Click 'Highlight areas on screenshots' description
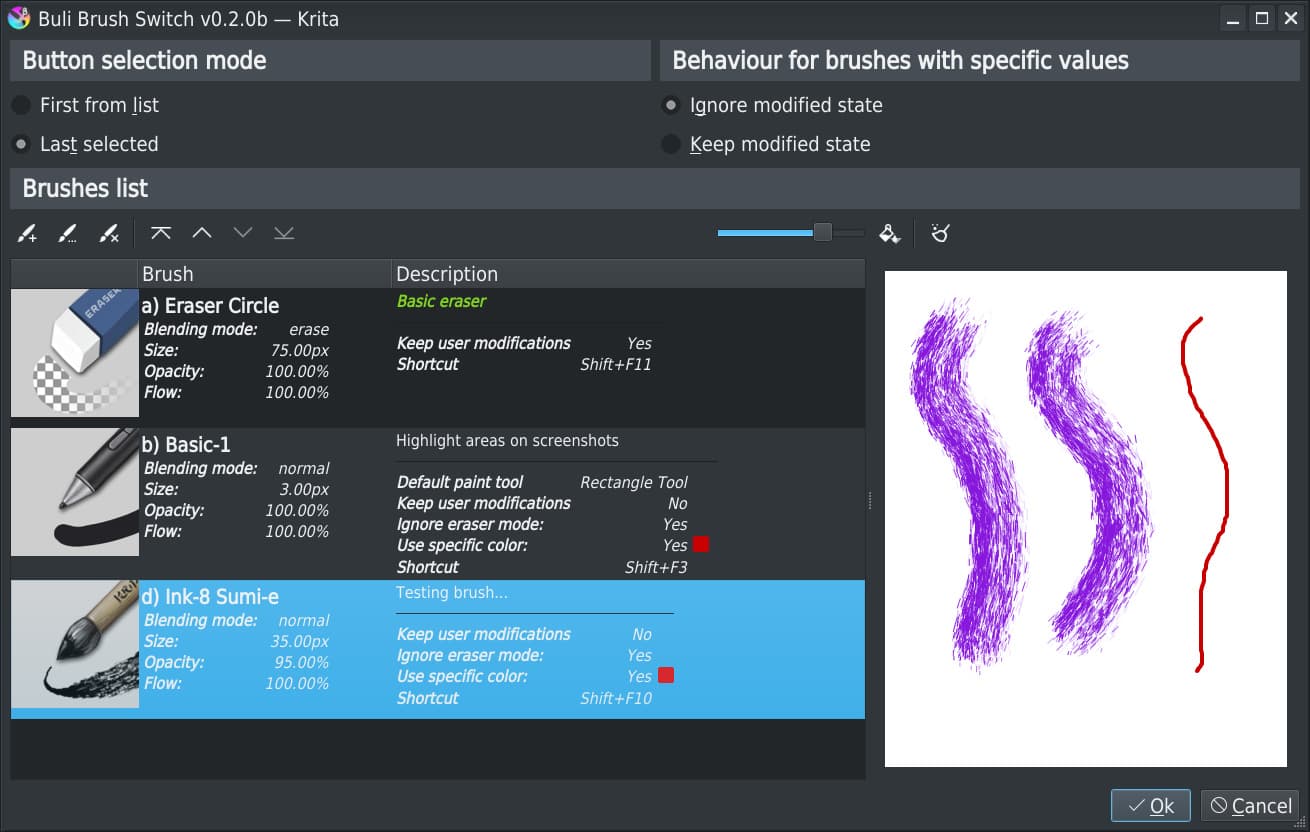Screen dimensions: 1310x832 507,441
